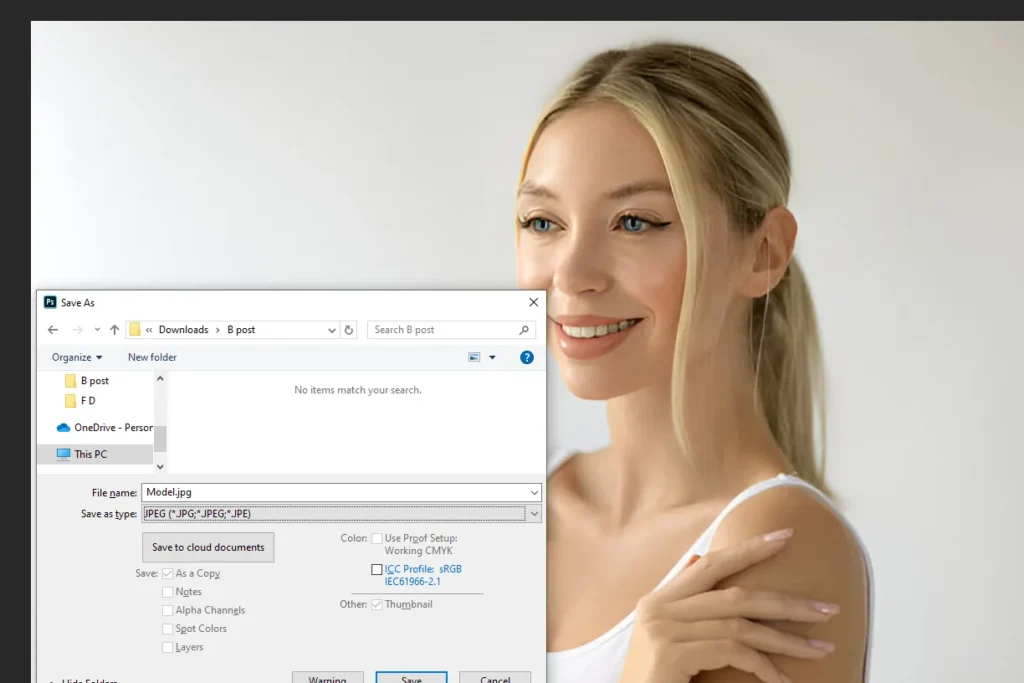Go up one folder level
Viewport: 1024px width, 683px height.
(114, 330)
